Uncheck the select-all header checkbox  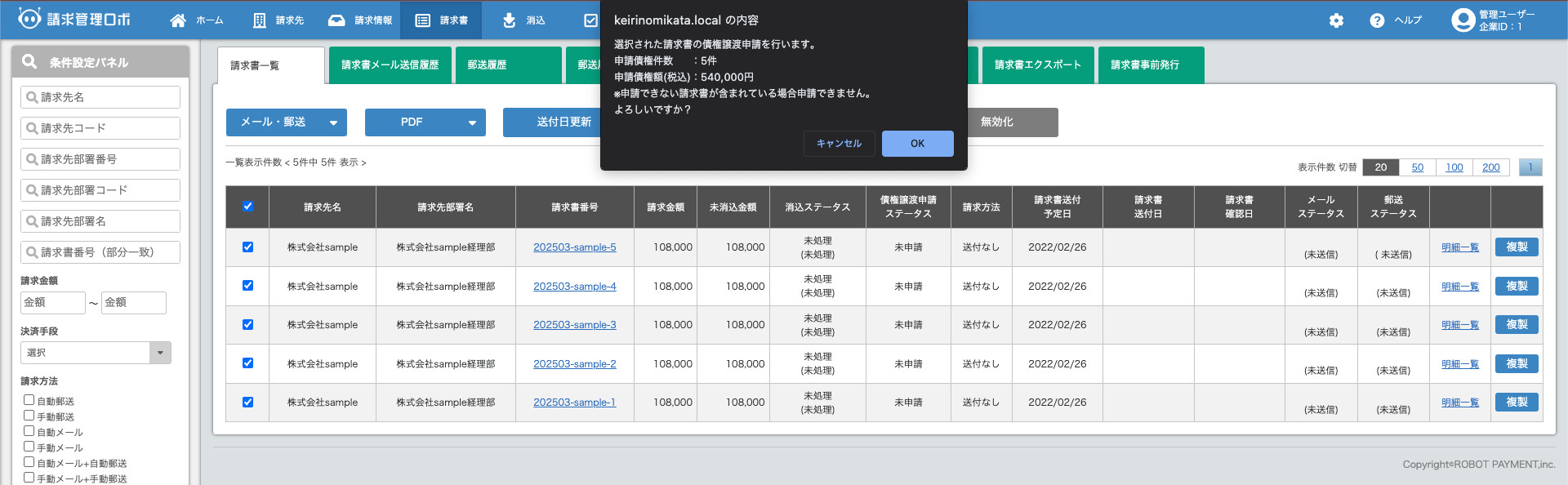coord(247,207)
